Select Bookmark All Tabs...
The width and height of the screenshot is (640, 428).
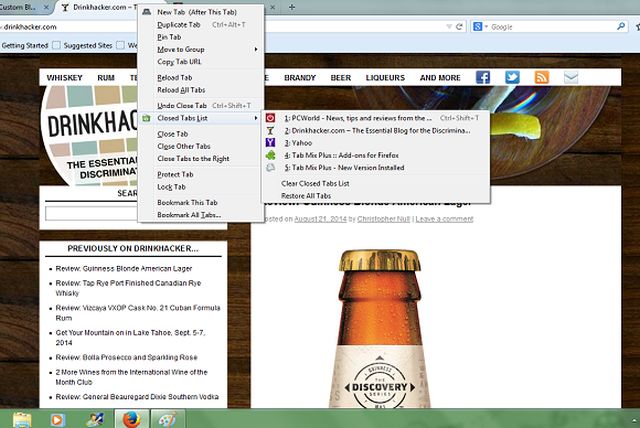(201, 215)
